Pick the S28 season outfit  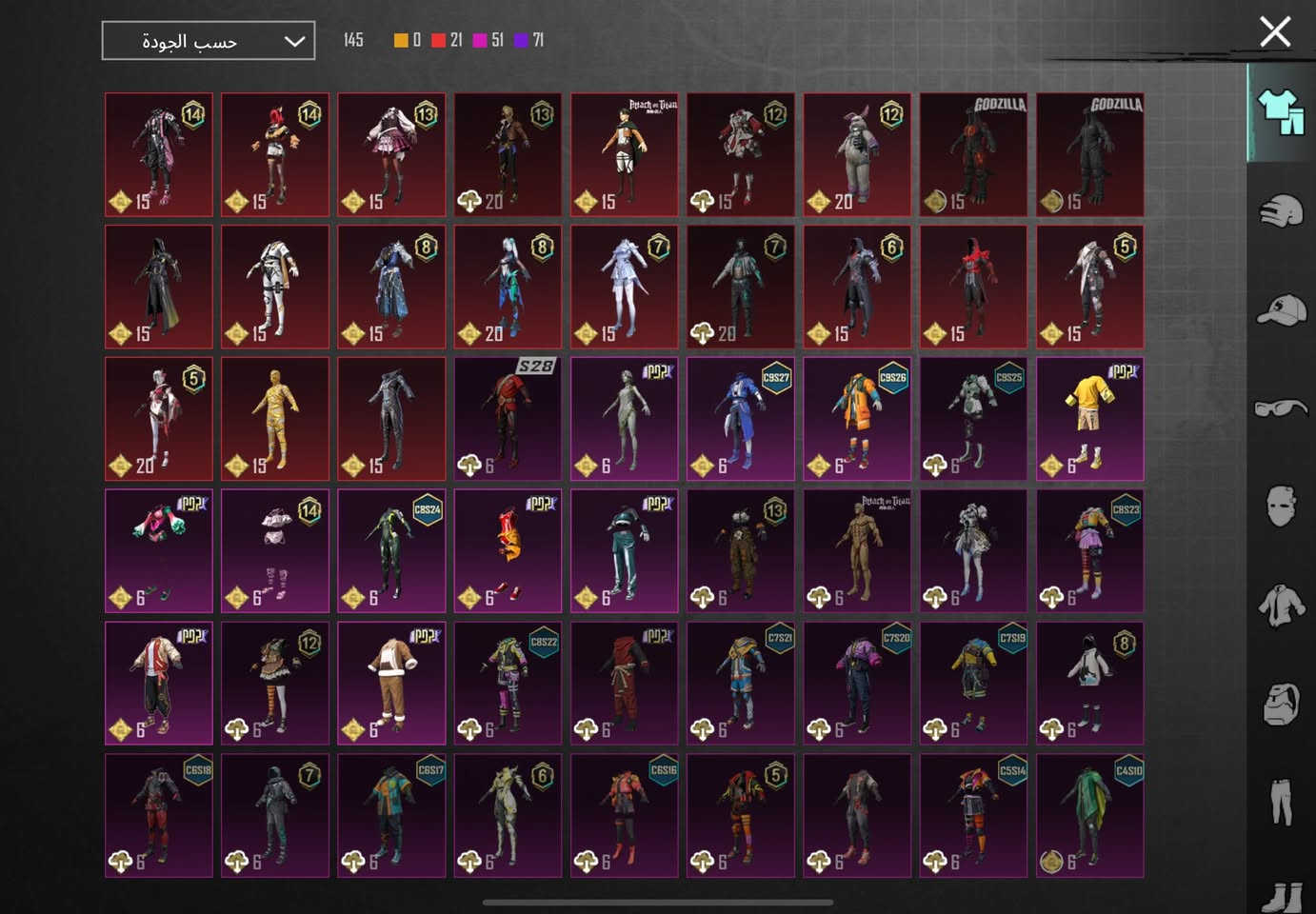point(508,419)
